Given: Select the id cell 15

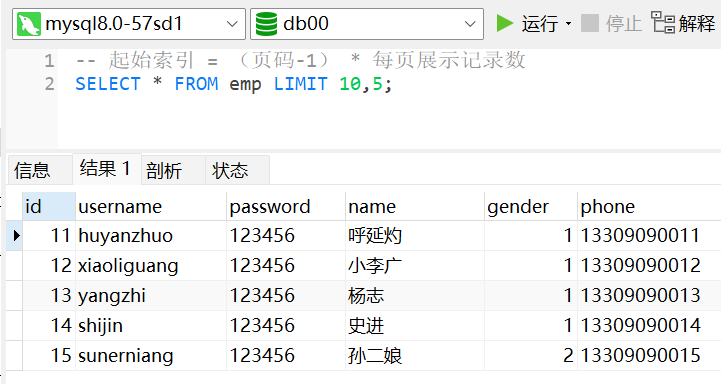Looking at the screenshot, I should [49, 355].
